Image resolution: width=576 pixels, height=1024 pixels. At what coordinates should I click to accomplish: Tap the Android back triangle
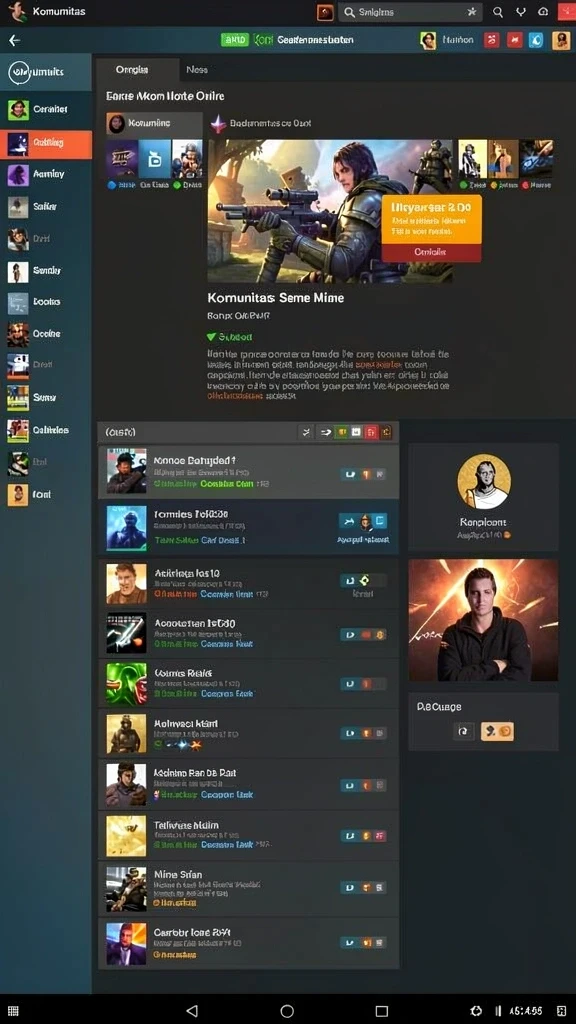pyautogui.click(x=192, y=1011)
